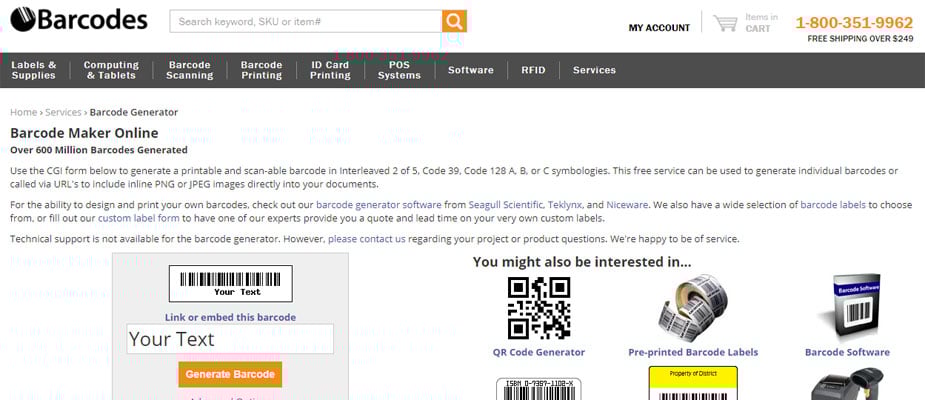Open the RFID menu

[x=533, y=70]
